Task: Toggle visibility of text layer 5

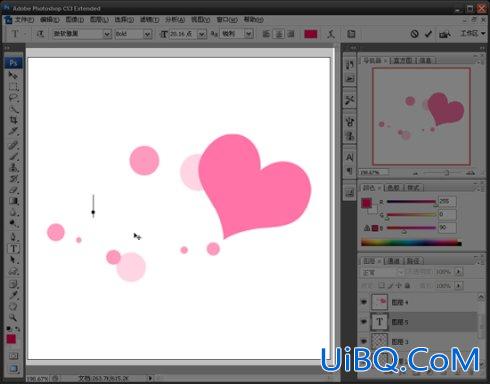Action: coord(364,322)
